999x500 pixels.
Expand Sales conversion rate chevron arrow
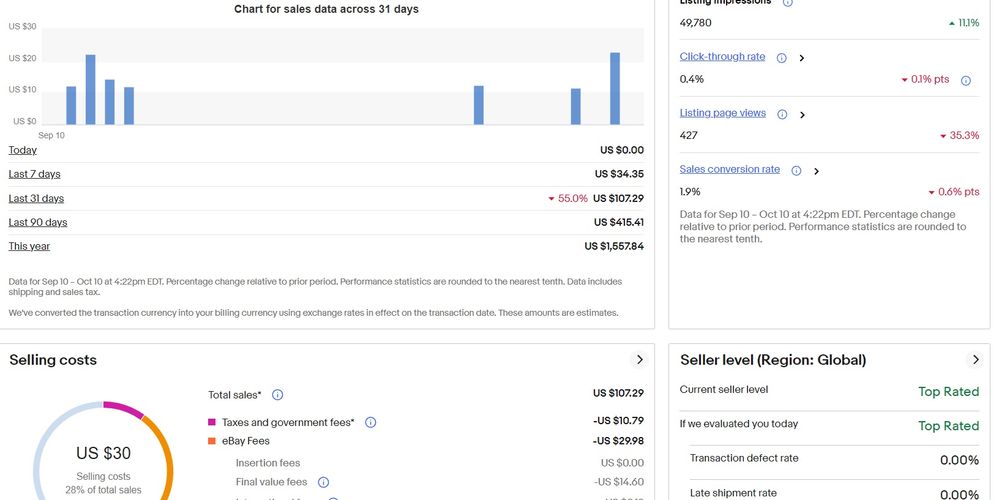[816, 171]
